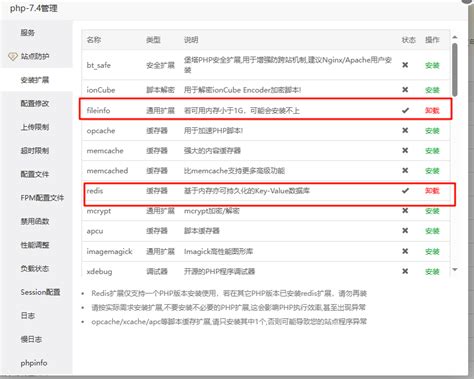
Task: Click the 名称 column header
Action: [x=94, y=40]
